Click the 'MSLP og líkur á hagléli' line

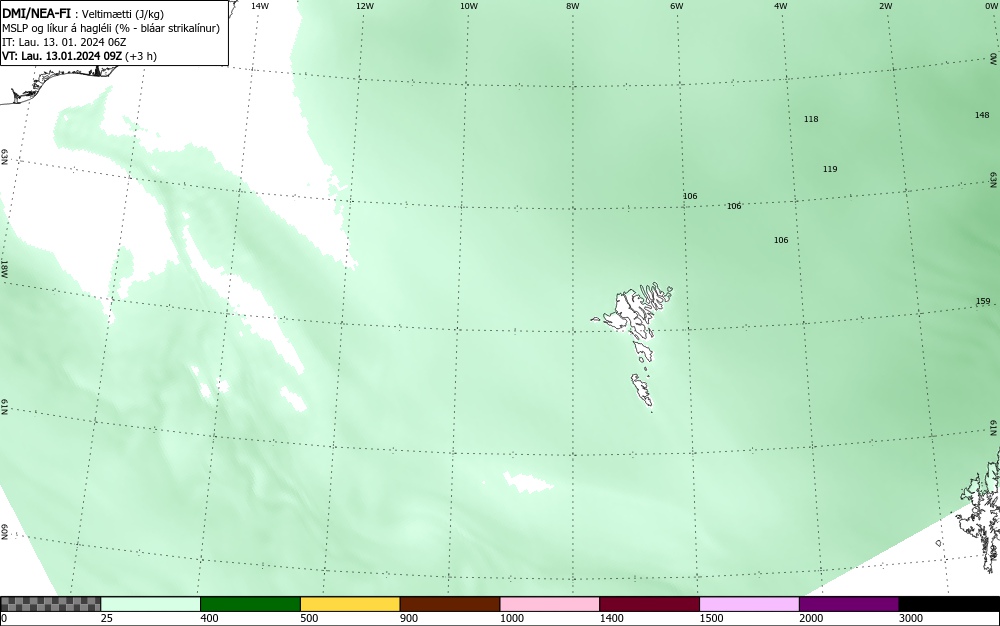(x=111, y=28)
